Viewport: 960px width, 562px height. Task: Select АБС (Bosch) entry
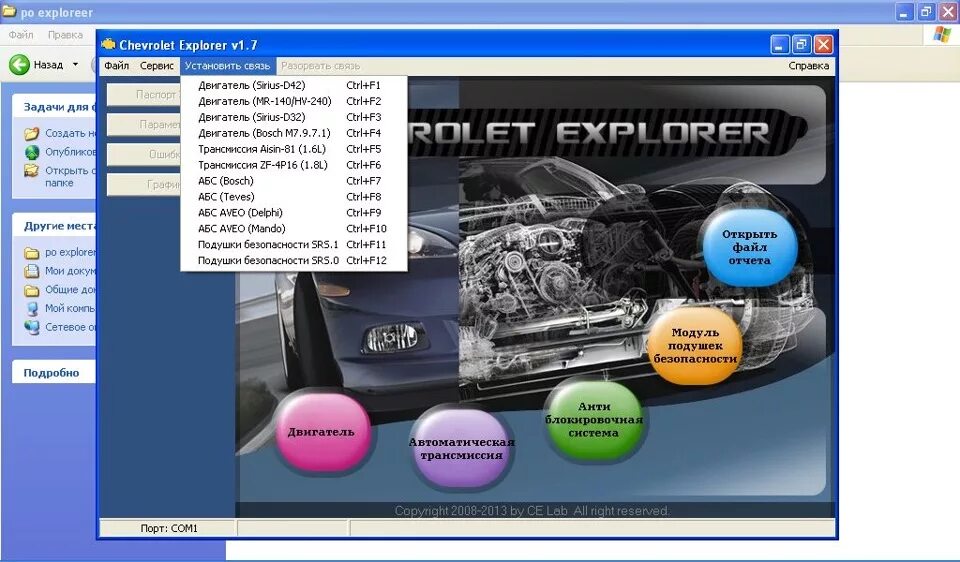pos(294,181)
